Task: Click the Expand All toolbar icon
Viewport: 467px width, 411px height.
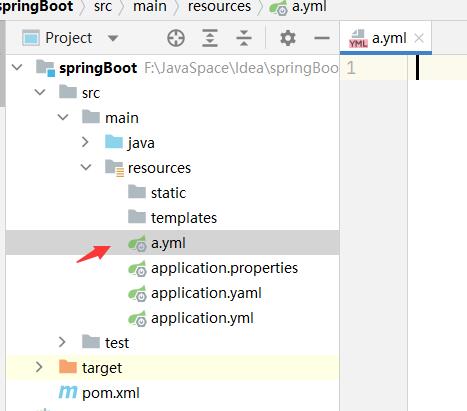Action: tap(210, 38)
